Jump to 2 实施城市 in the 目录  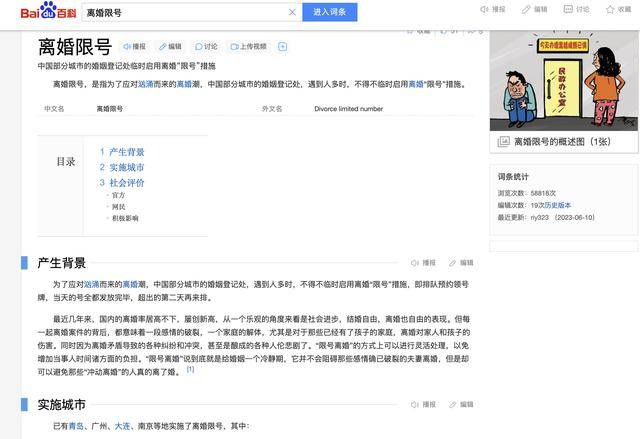[x=122, y=167]
